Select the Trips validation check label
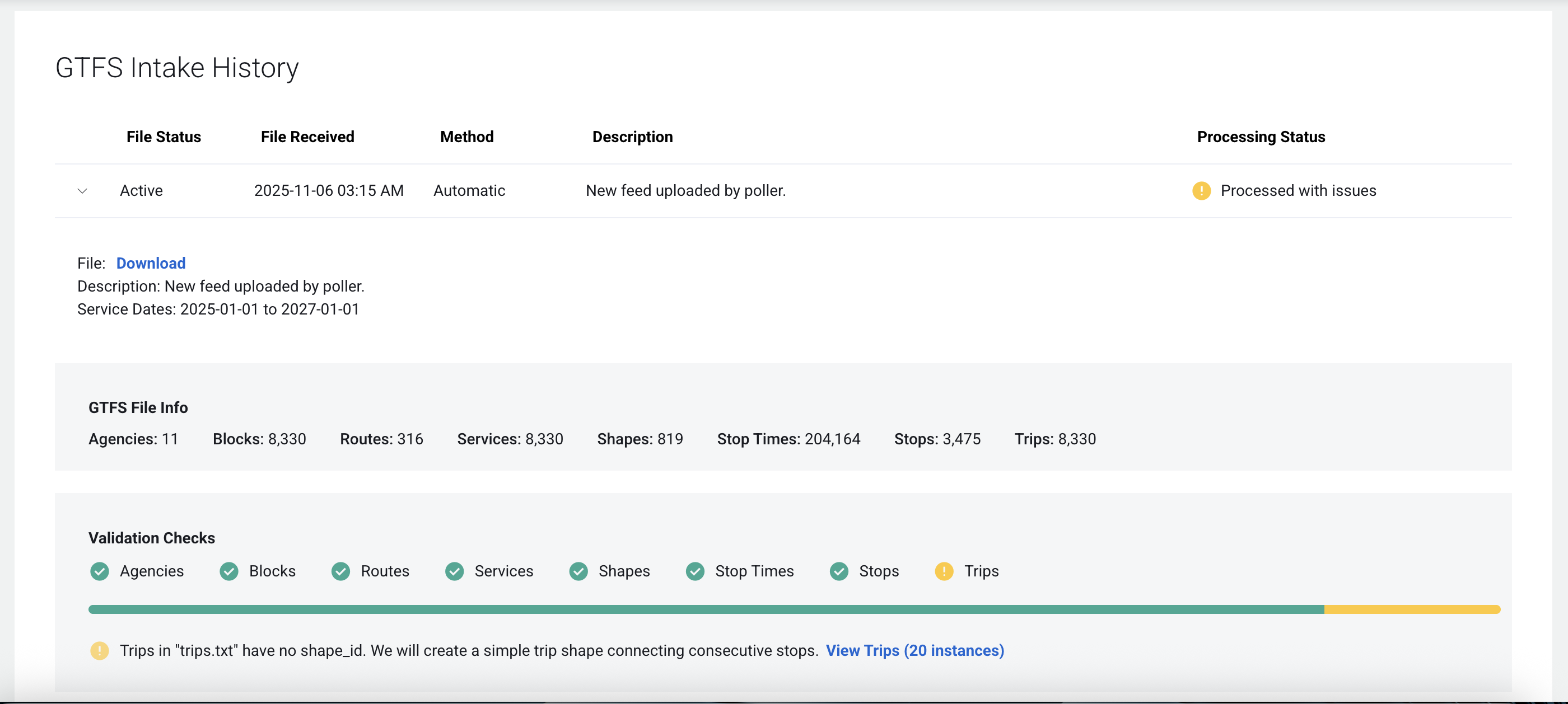The width and height of the screenshot is (1568, 704). (981, 571)
